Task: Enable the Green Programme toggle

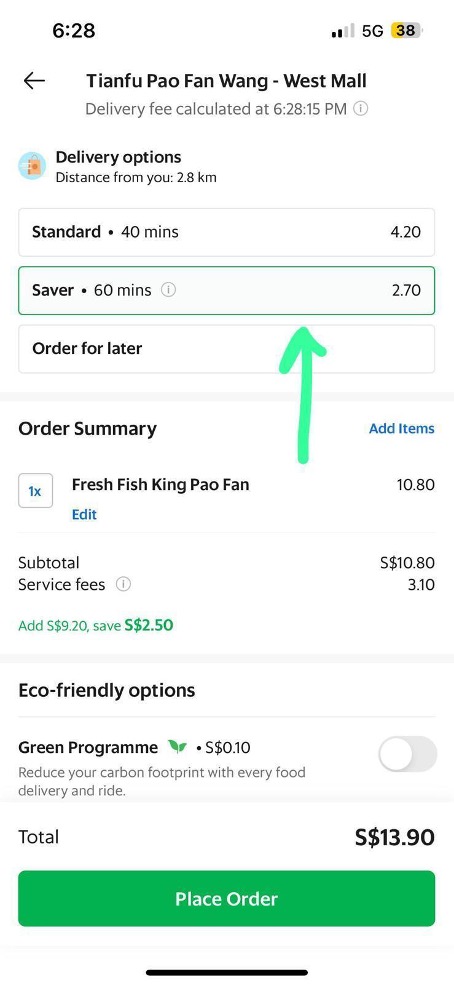Action: pos(407,753)
